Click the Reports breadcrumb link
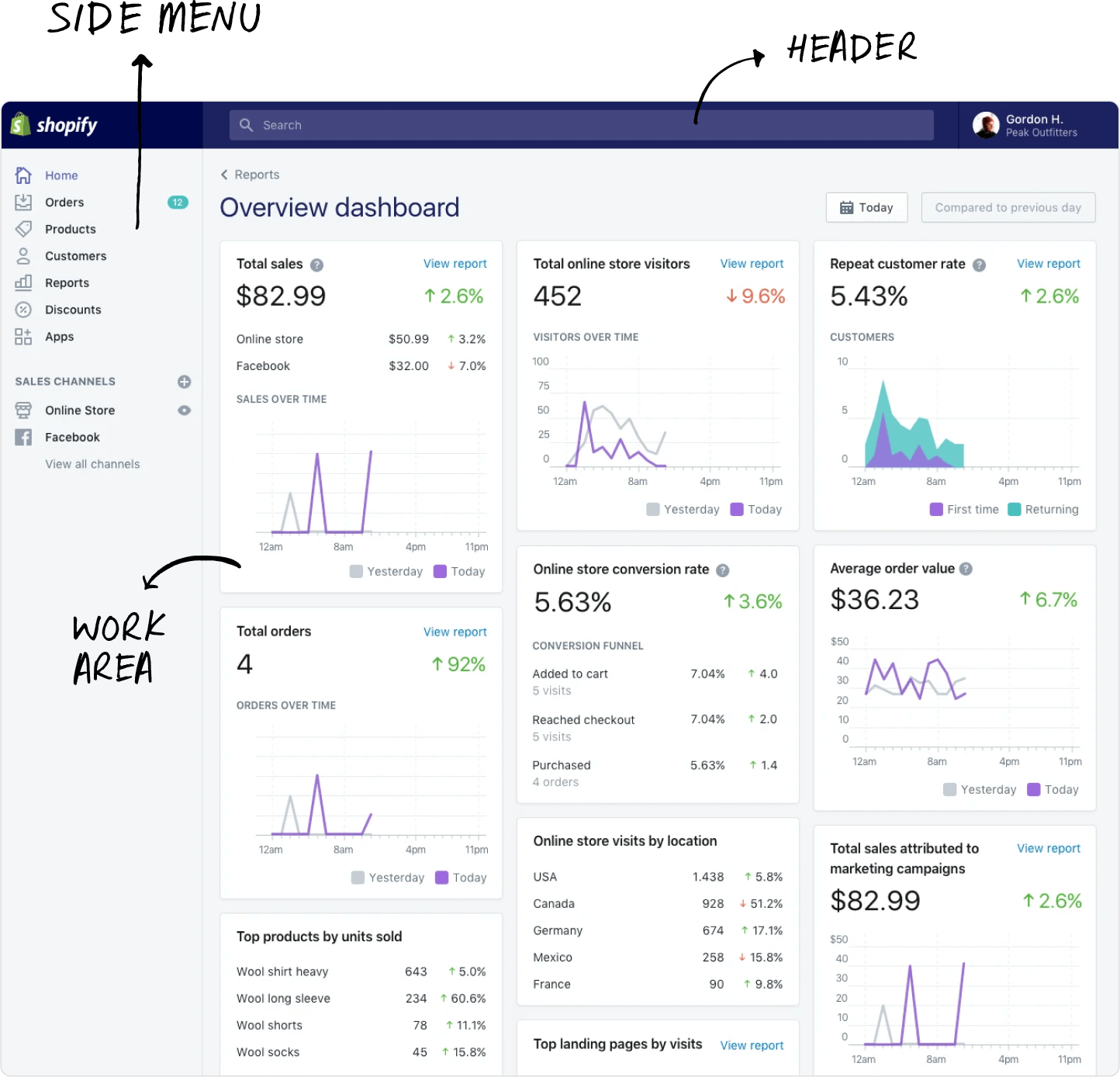This screenshot has height=1077, width=1120. 257,175
